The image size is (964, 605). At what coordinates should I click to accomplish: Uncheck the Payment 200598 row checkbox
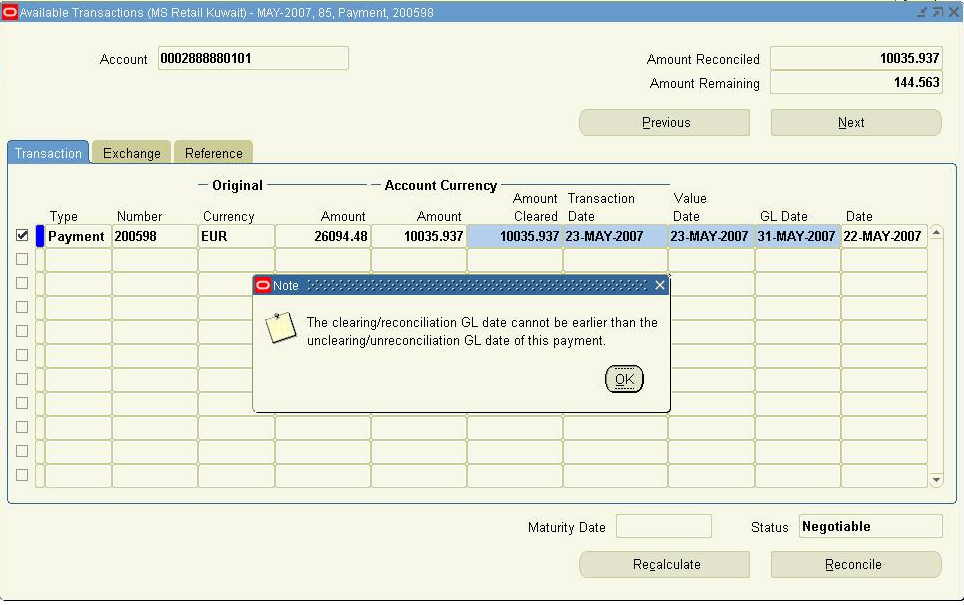[x=22, y=236]
